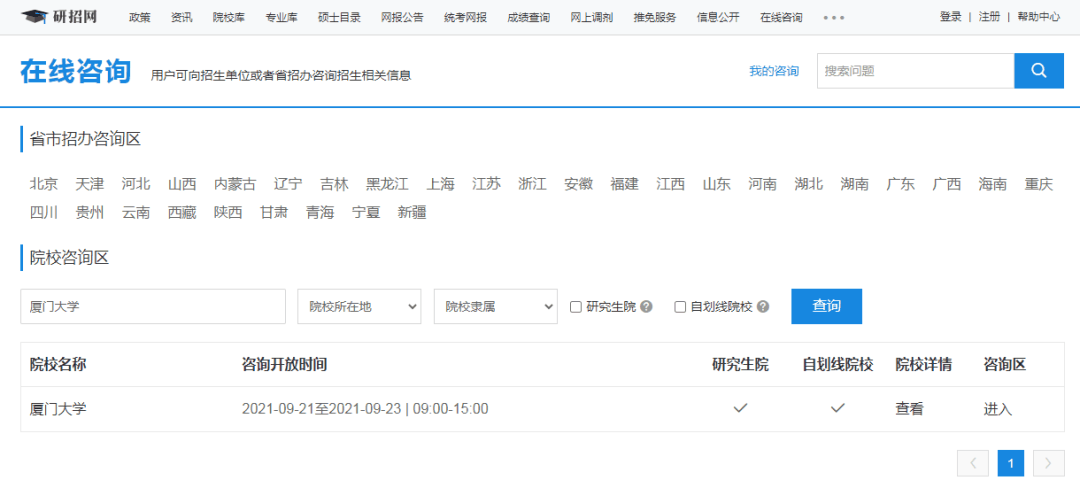Click the 研招网 graduation cap logo
The height and width of the screenshot is (488, 1080).
[x=35, y=17]
